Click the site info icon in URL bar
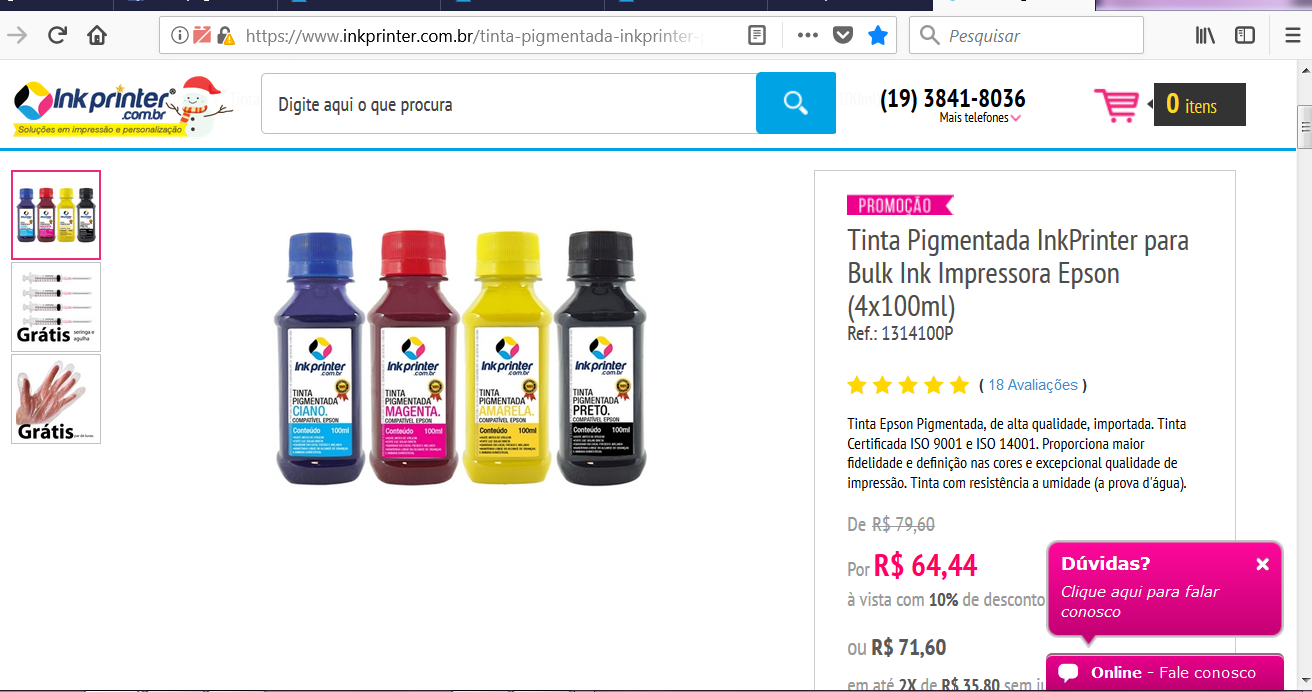1312x692 pixels. [x=179, y=36]
